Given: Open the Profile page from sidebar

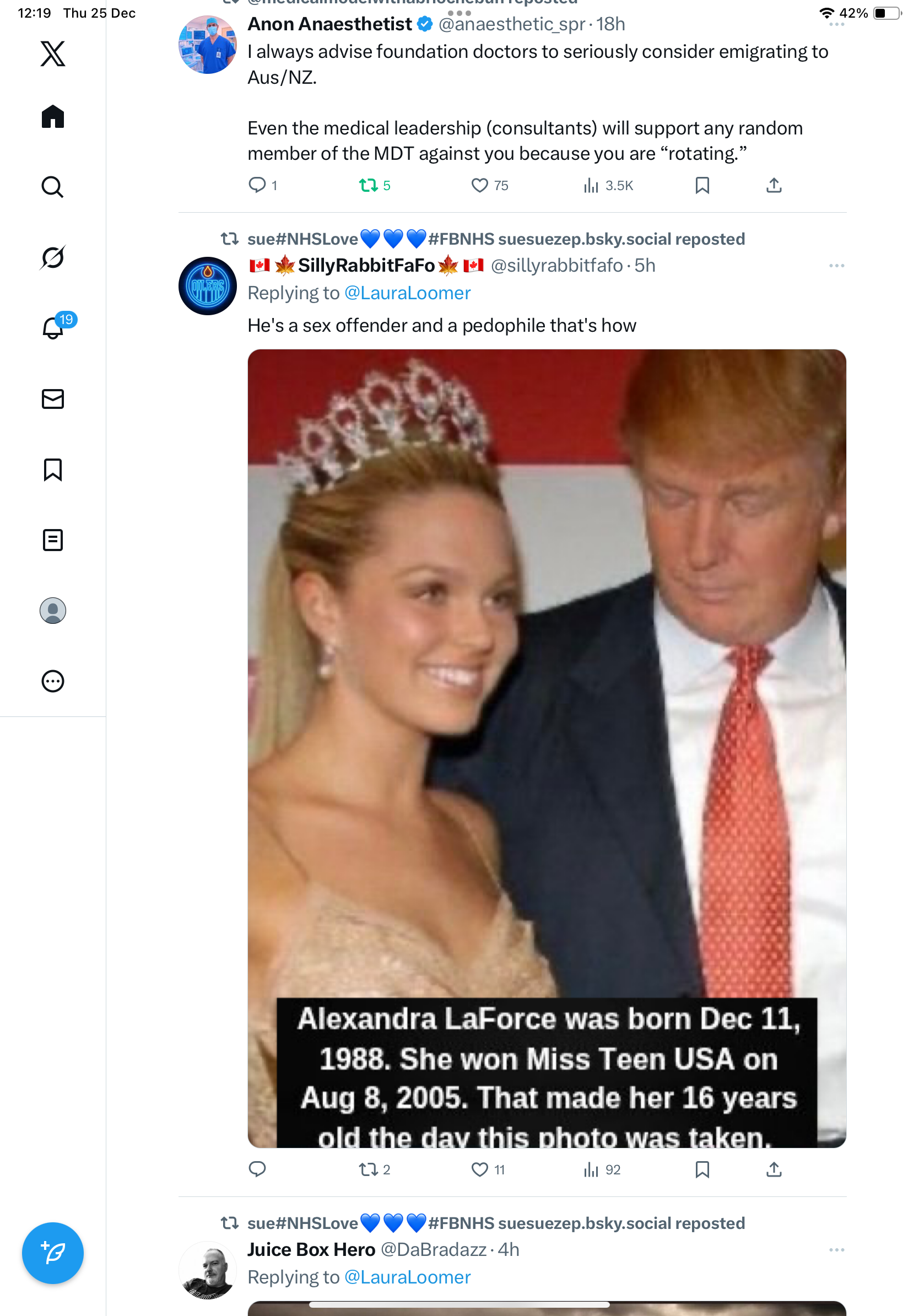Looking at the screenshot, I should [x=53, y=611].
